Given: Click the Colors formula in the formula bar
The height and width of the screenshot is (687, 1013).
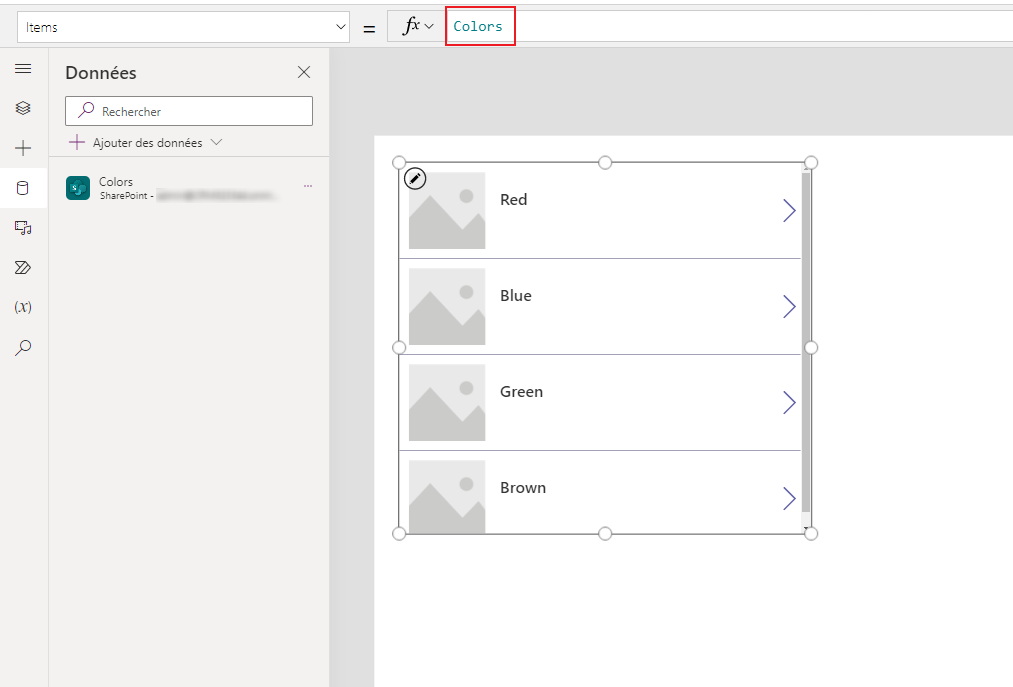Looking at the screenshot, I should tap(478, 26).
